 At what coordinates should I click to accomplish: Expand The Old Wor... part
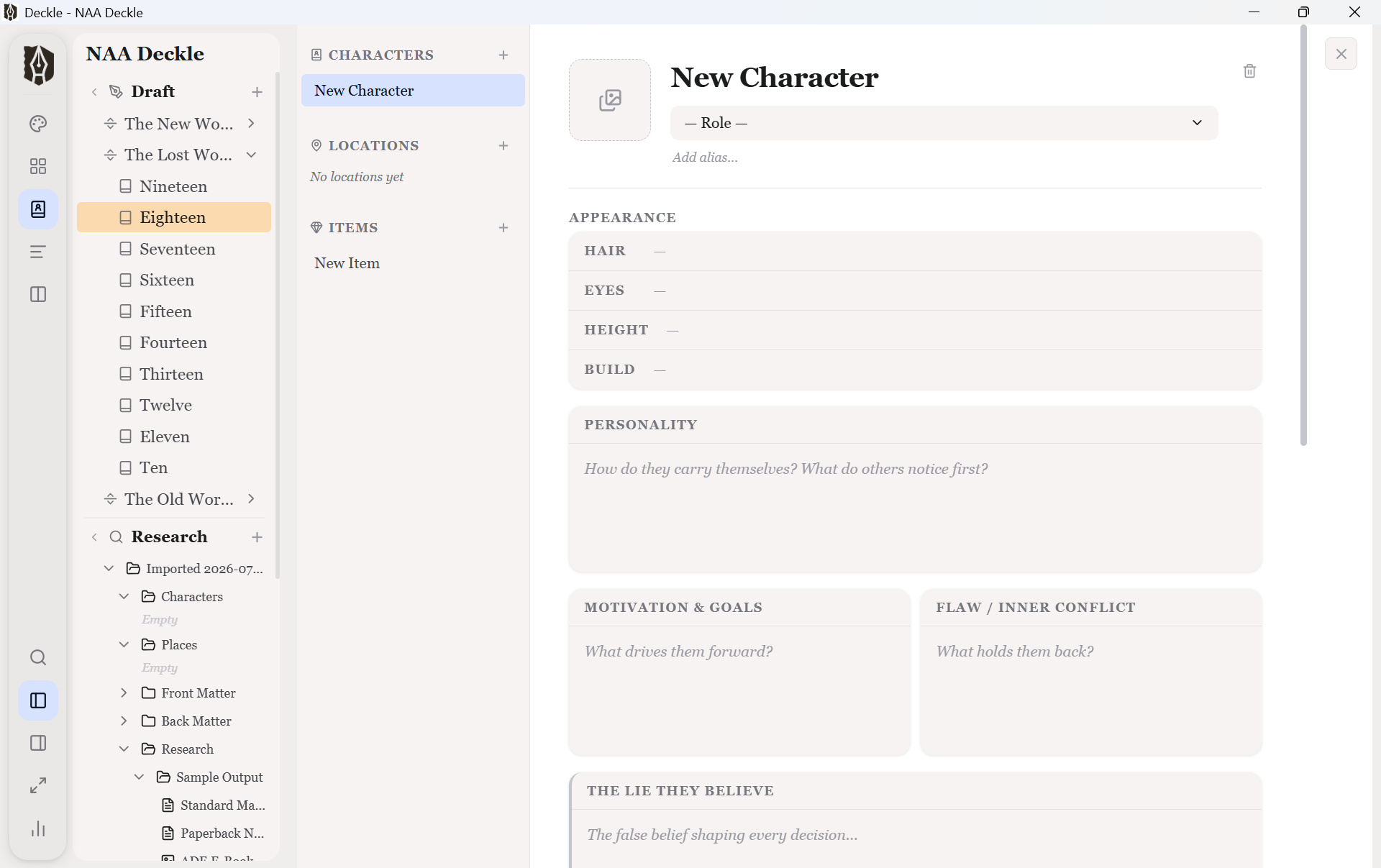coord(251,499)
